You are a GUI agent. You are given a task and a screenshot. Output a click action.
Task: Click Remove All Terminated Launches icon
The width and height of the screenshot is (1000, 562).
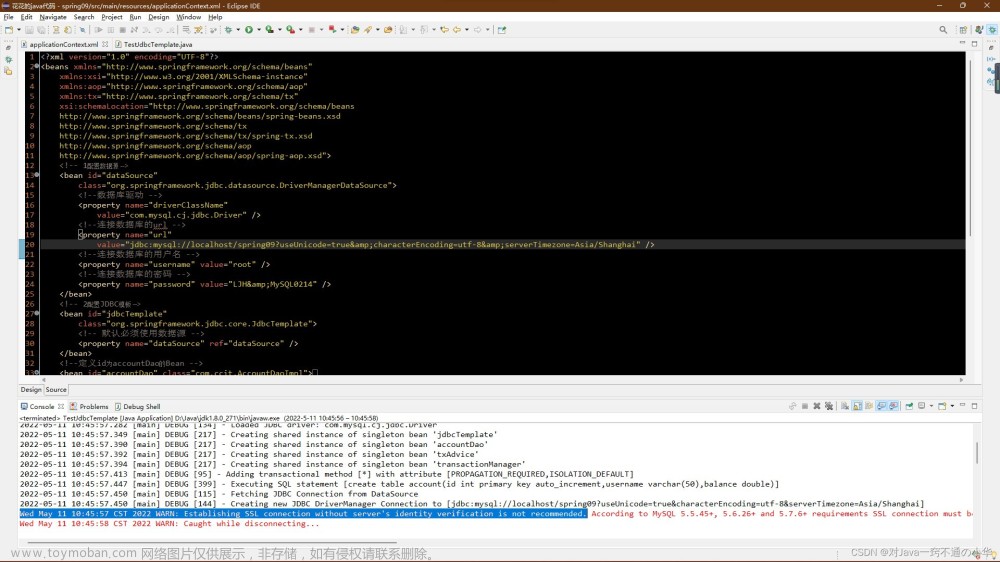tap(829, 406)
